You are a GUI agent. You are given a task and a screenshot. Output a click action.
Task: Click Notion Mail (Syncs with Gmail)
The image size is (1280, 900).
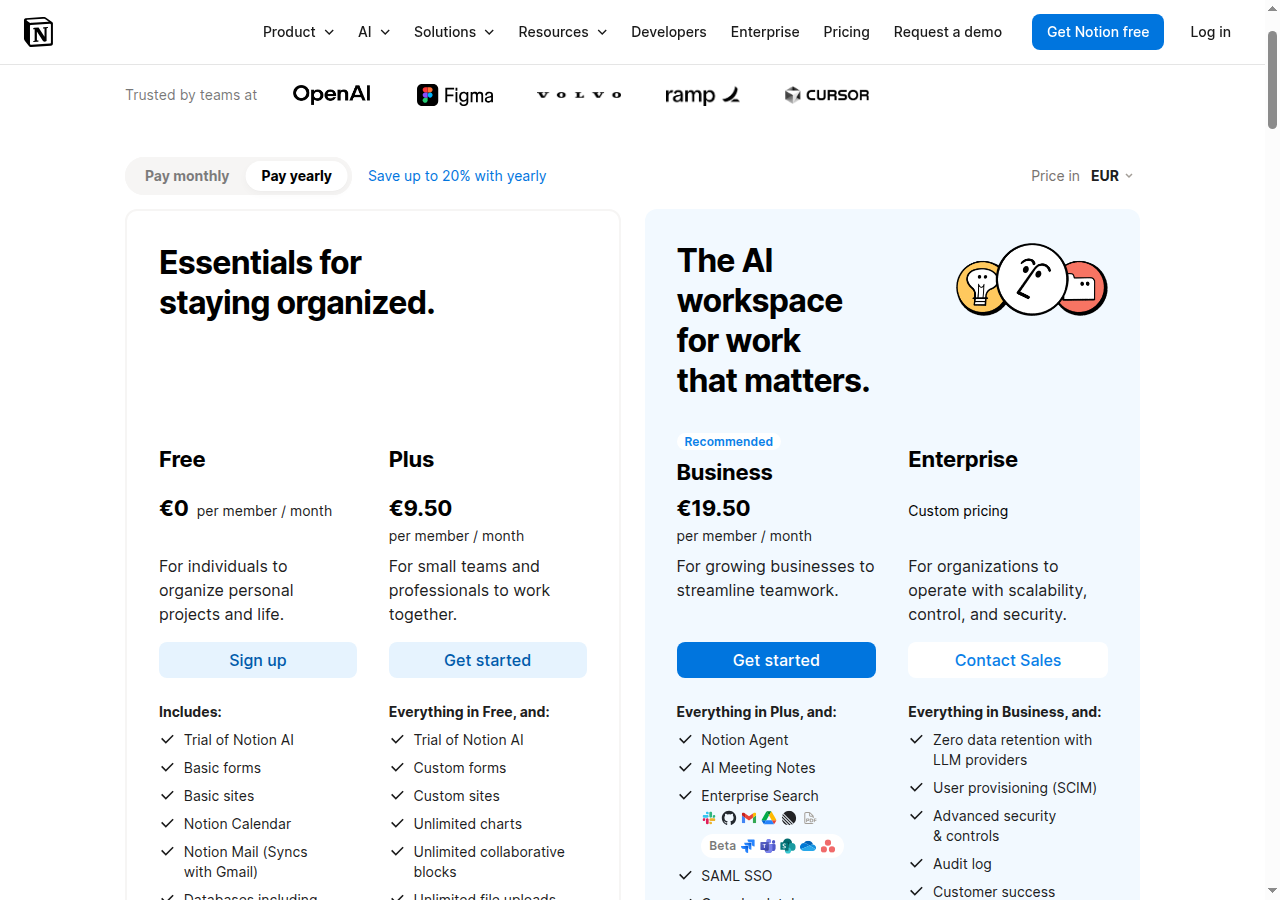246,862
